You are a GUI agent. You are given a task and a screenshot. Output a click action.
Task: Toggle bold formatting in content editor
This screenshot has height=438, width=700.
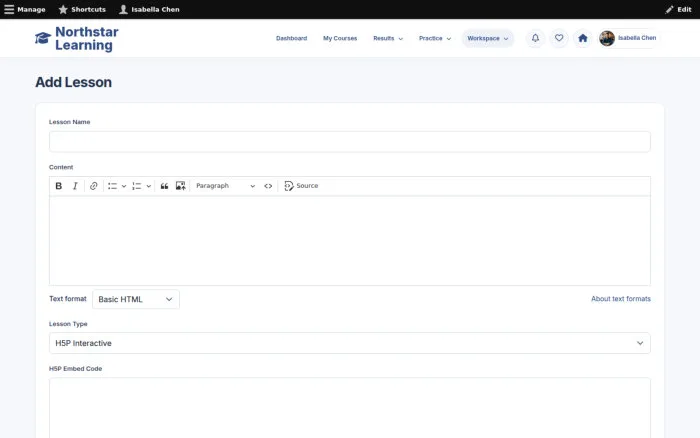58,186
